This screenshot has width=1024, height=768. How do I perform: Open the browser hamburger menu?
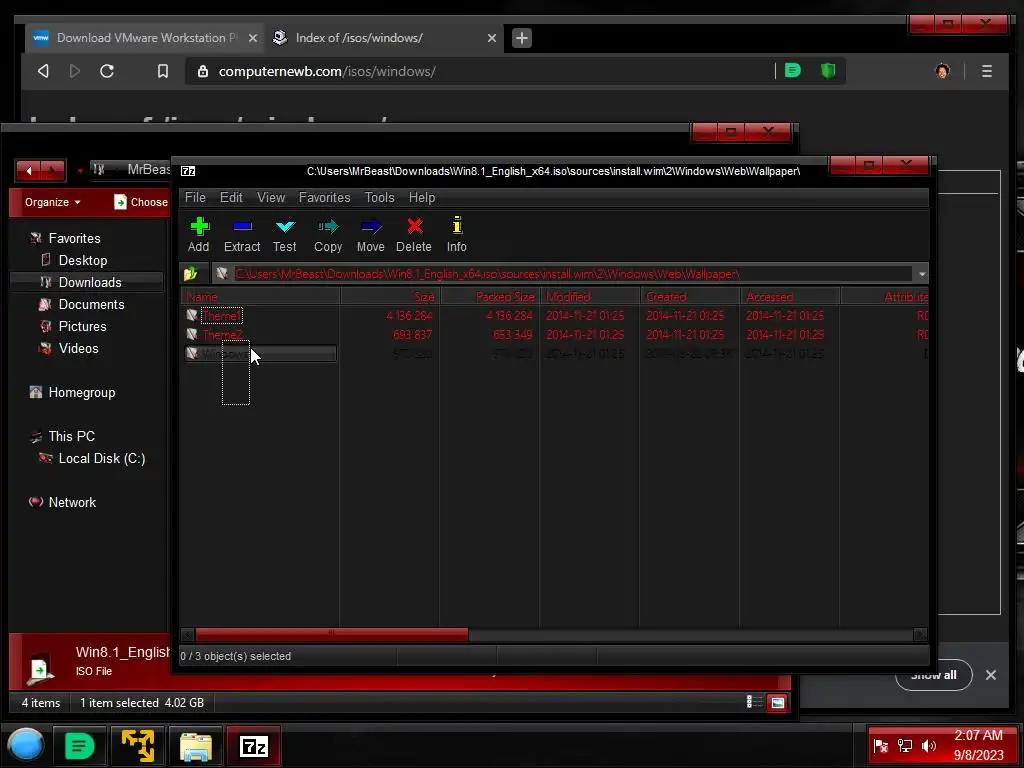tap(986, 71)
